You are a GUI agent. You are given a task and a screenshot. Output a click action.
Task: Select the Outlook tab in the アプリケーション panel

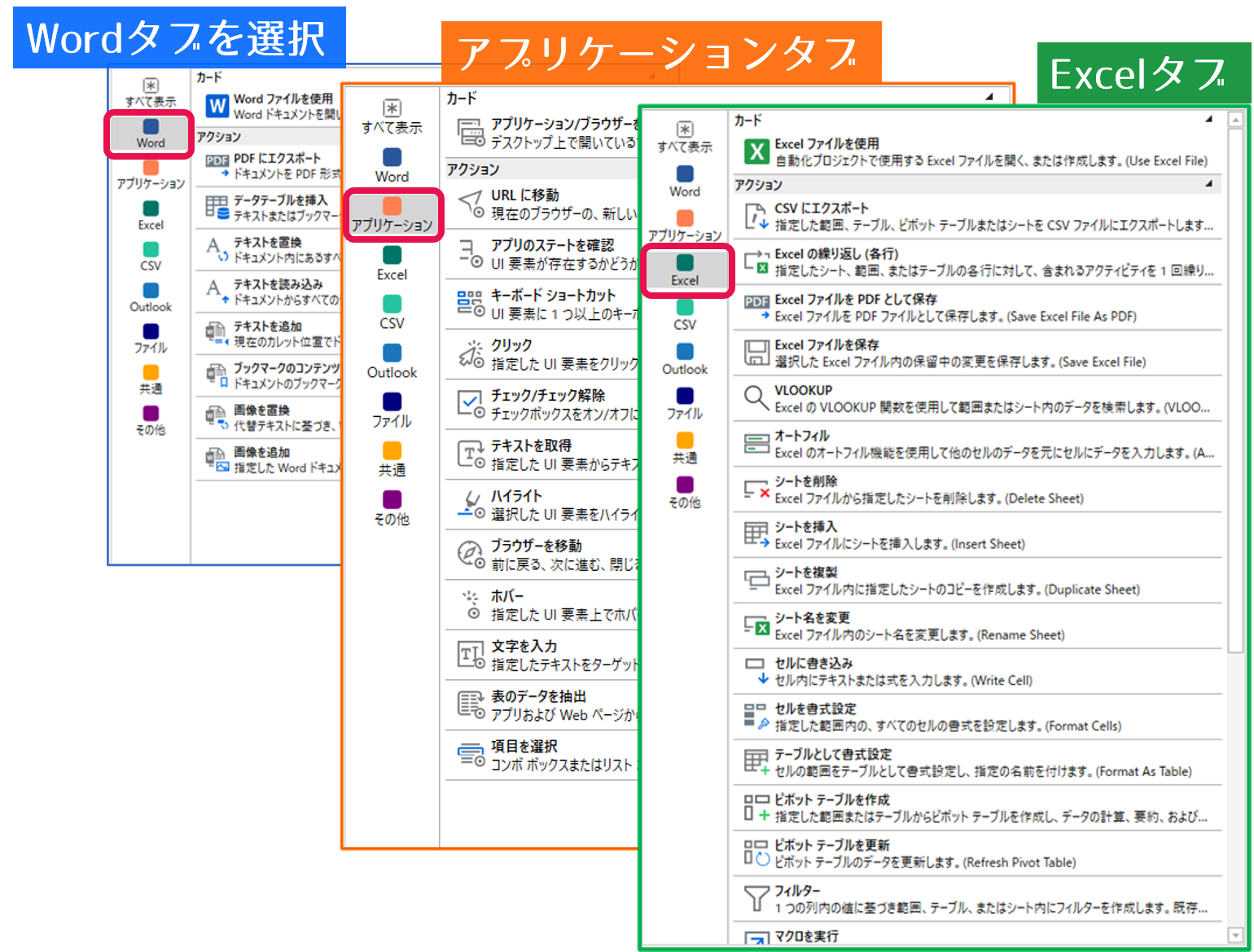coord(392,362)
